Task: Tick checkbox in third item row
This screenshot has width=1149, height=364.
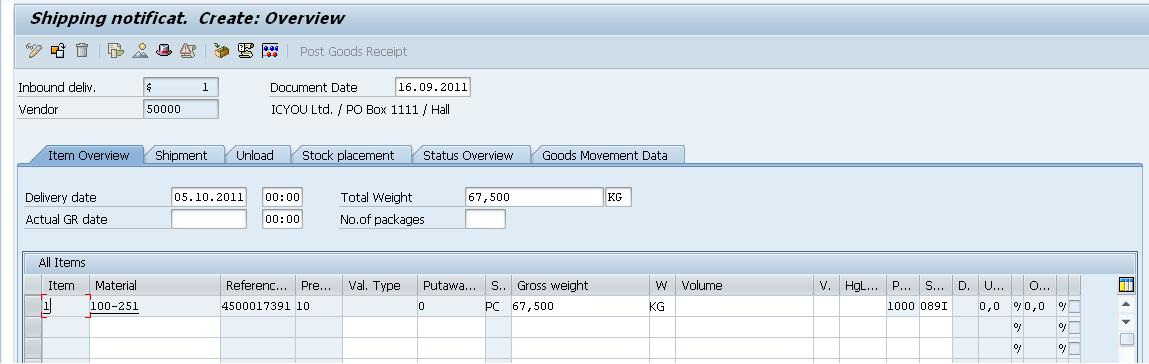Action: (1074, 348)
